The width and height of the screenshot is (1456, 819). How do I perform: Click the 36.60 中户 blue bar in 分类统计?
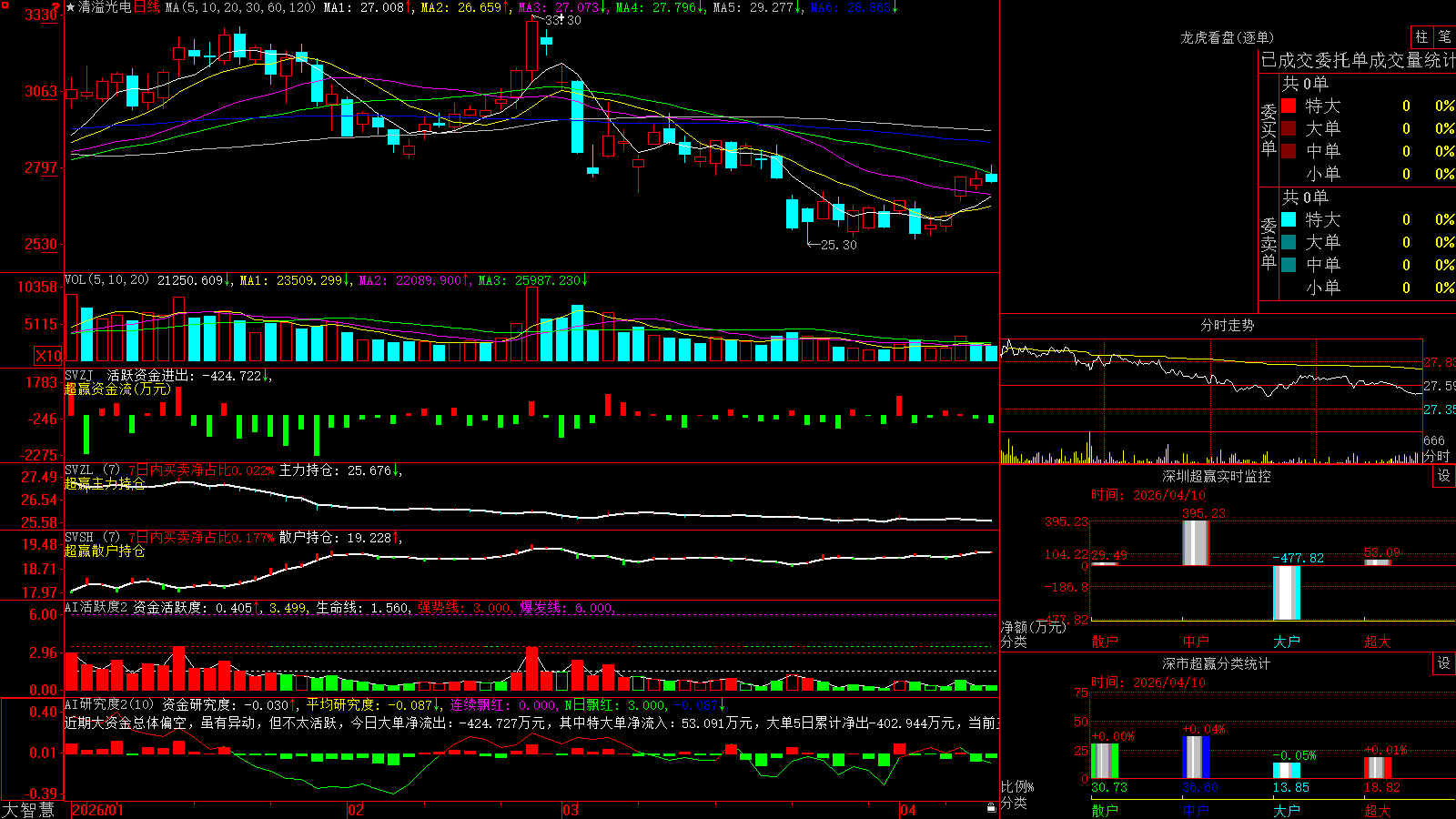click(x=1196, y=757)
